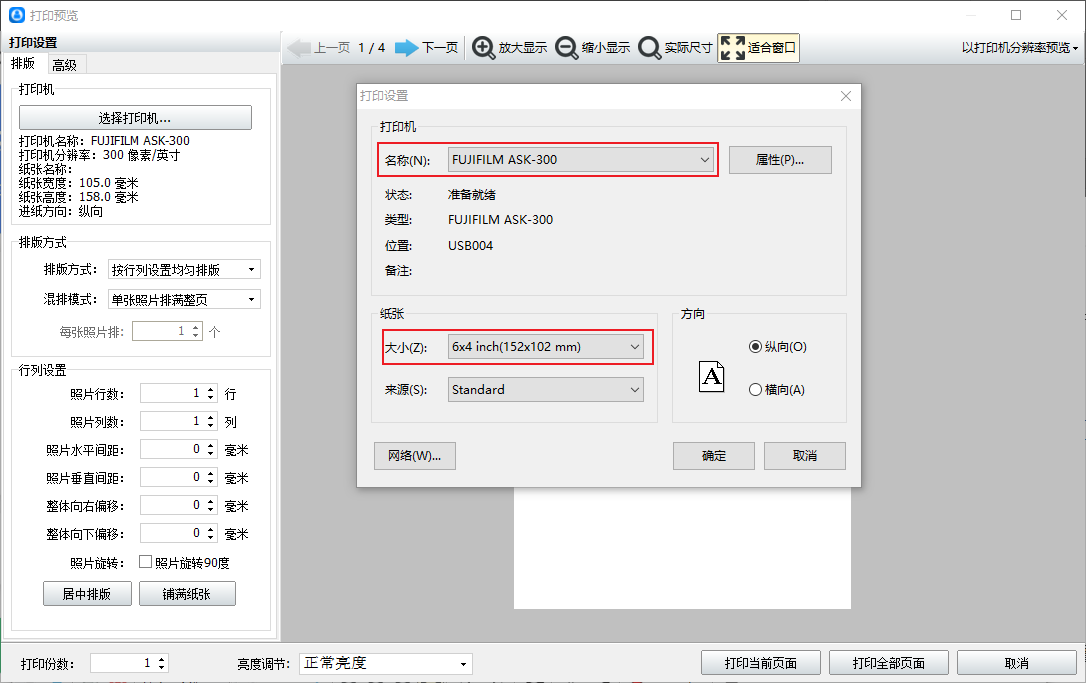
Task: Confirm dialog with 确定
Action: coord(713,456)
